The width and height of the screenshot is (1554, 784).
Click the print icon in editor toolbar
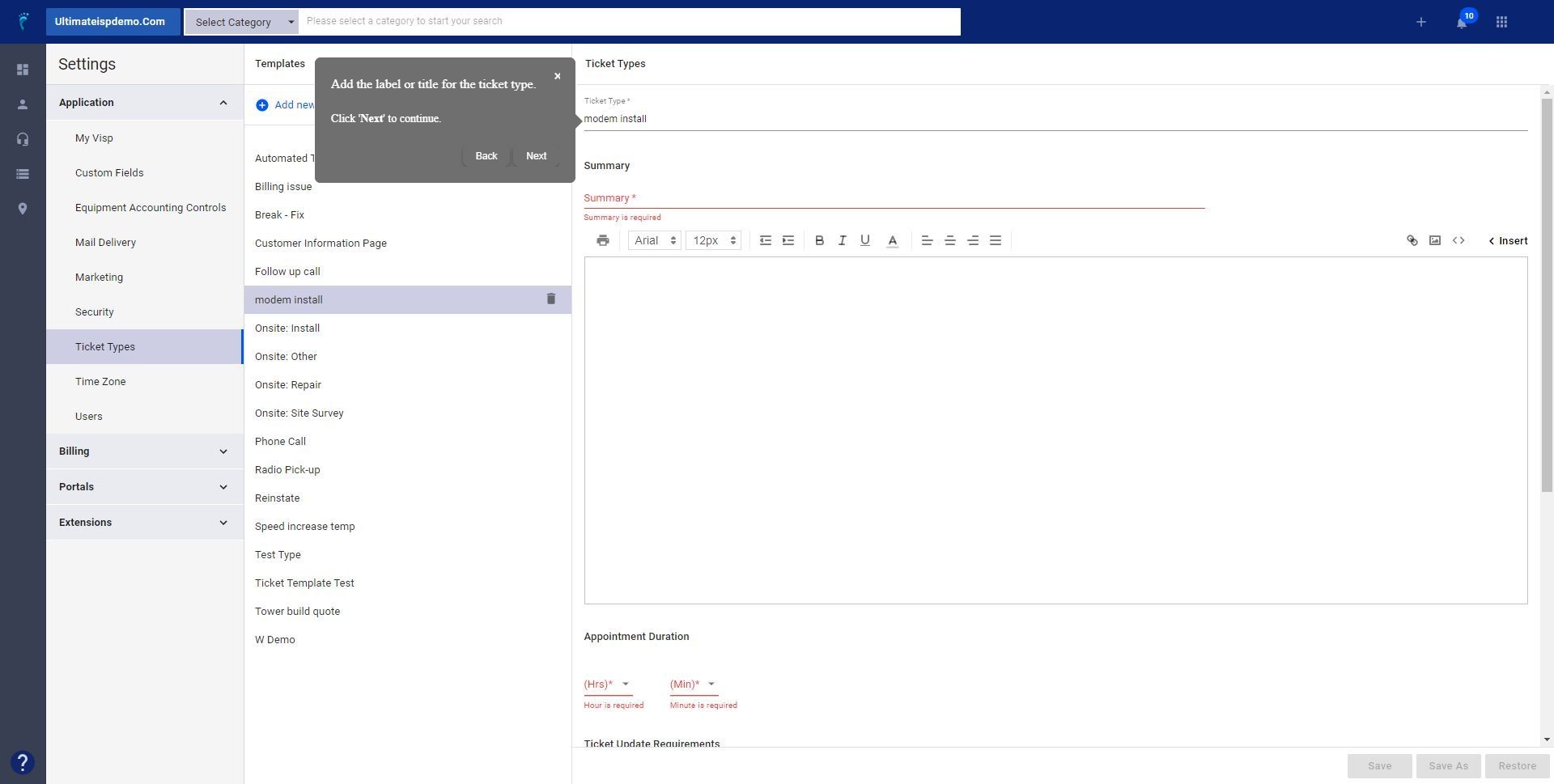click(x=603, y=240)
